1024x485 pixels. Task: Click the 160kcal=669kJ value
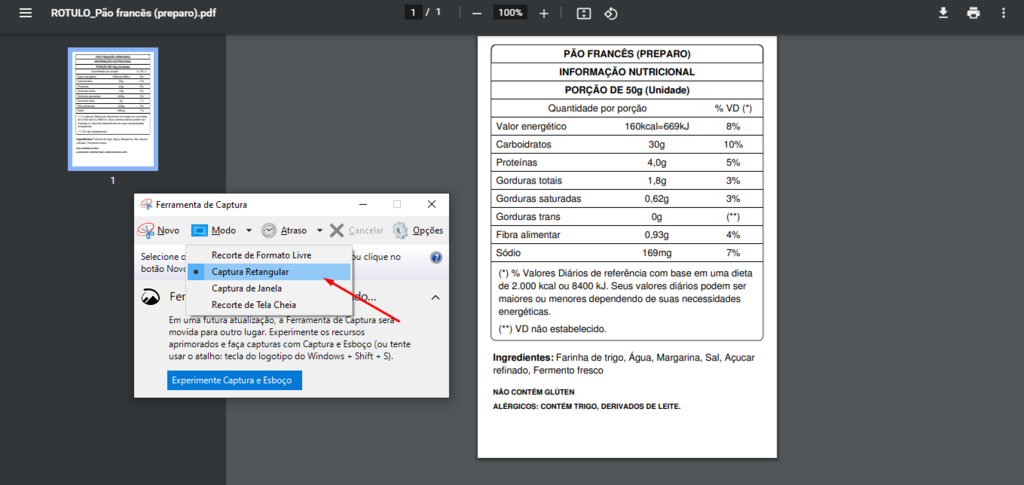(x=656, y=126)
